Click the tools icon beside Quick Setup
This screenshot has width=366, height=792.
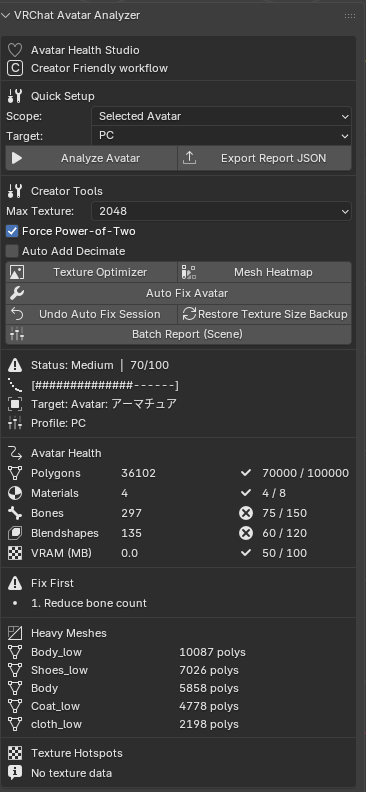click(16, 96)
